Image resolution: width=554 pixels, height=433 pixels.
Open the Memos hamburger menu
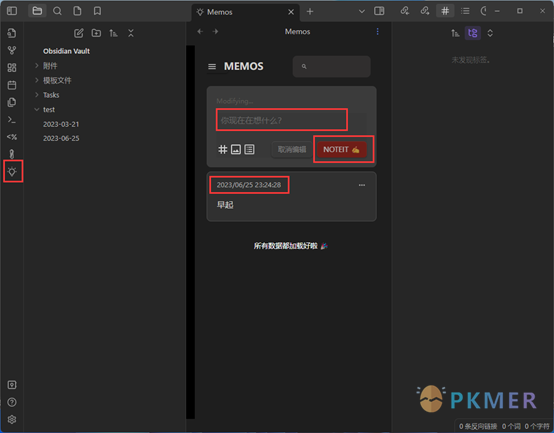tap(212, 66)
